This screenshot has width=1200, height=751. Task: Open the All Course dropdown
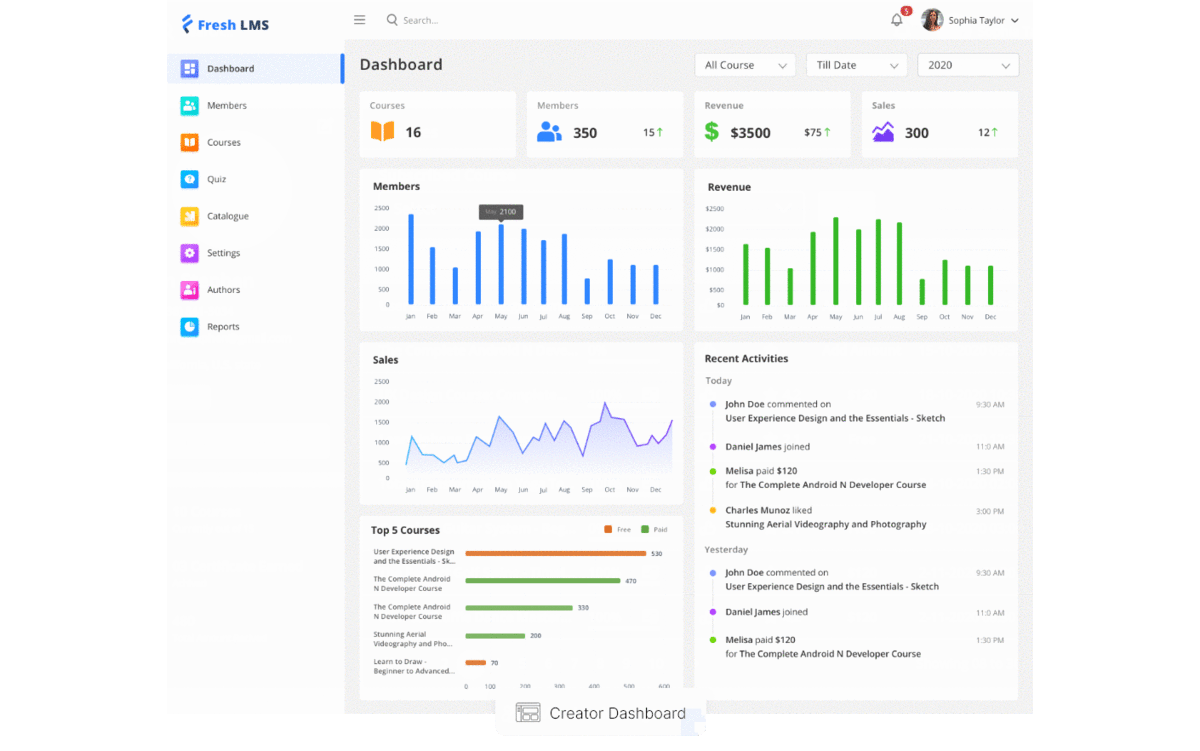click(744, 64)
